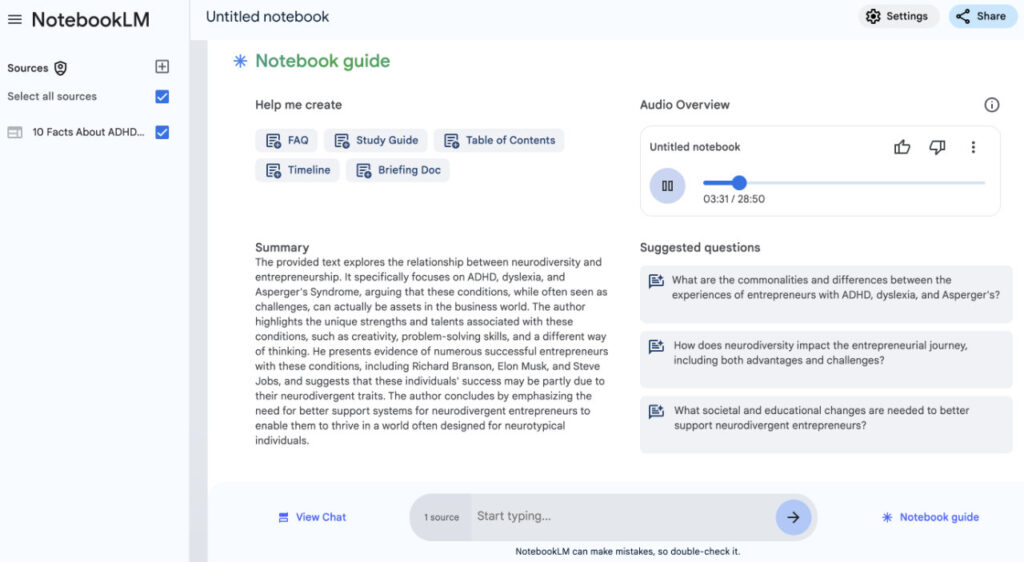Click the Start typing input field

tap(620, 517)
